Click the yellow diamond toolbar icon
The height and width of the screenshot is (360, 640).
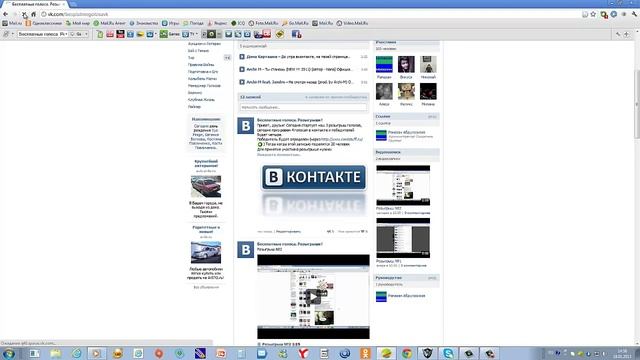coord(280,34)
